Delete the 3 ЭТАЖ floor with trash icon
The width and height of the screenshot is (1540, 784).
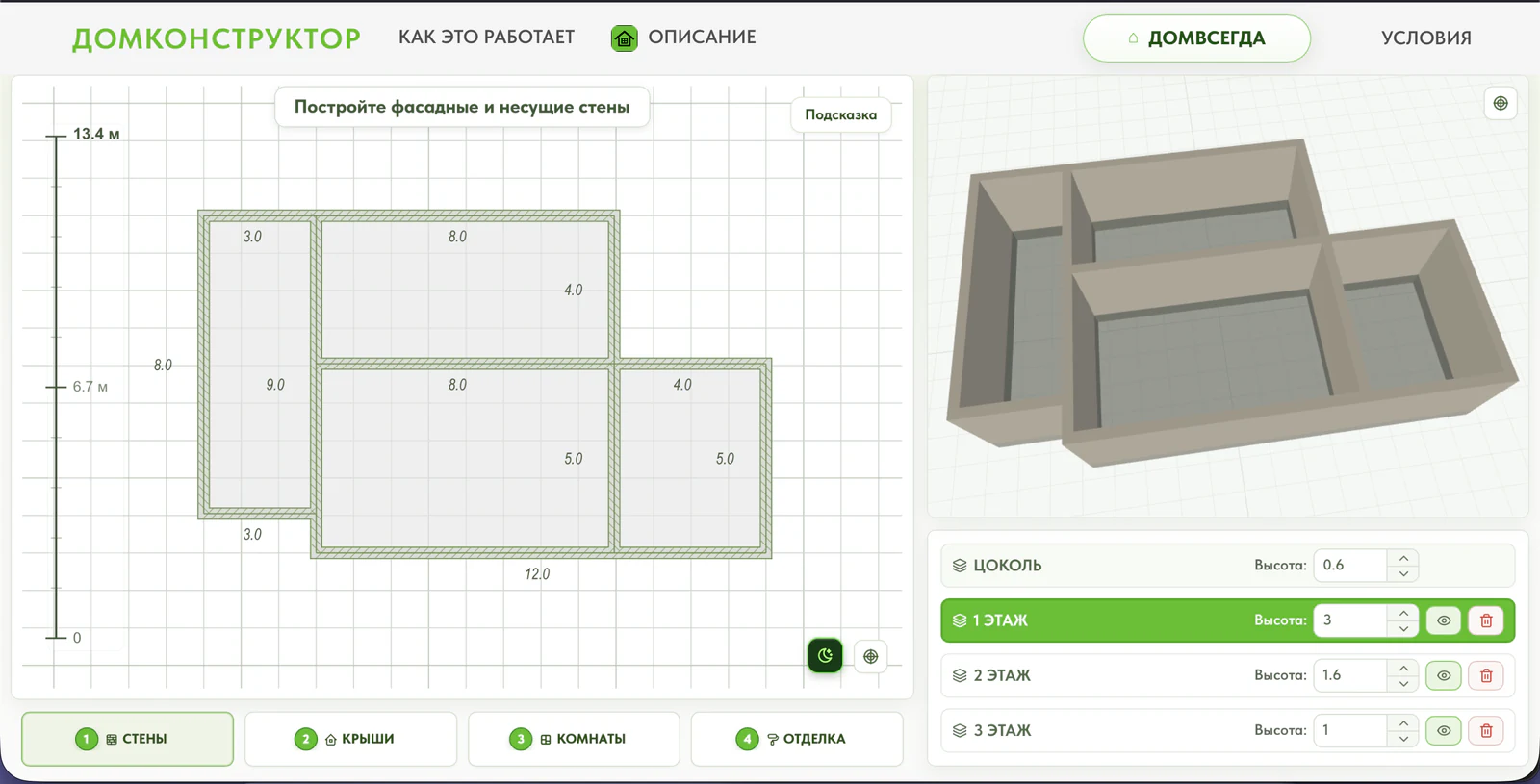click(x=1486, y=730)
